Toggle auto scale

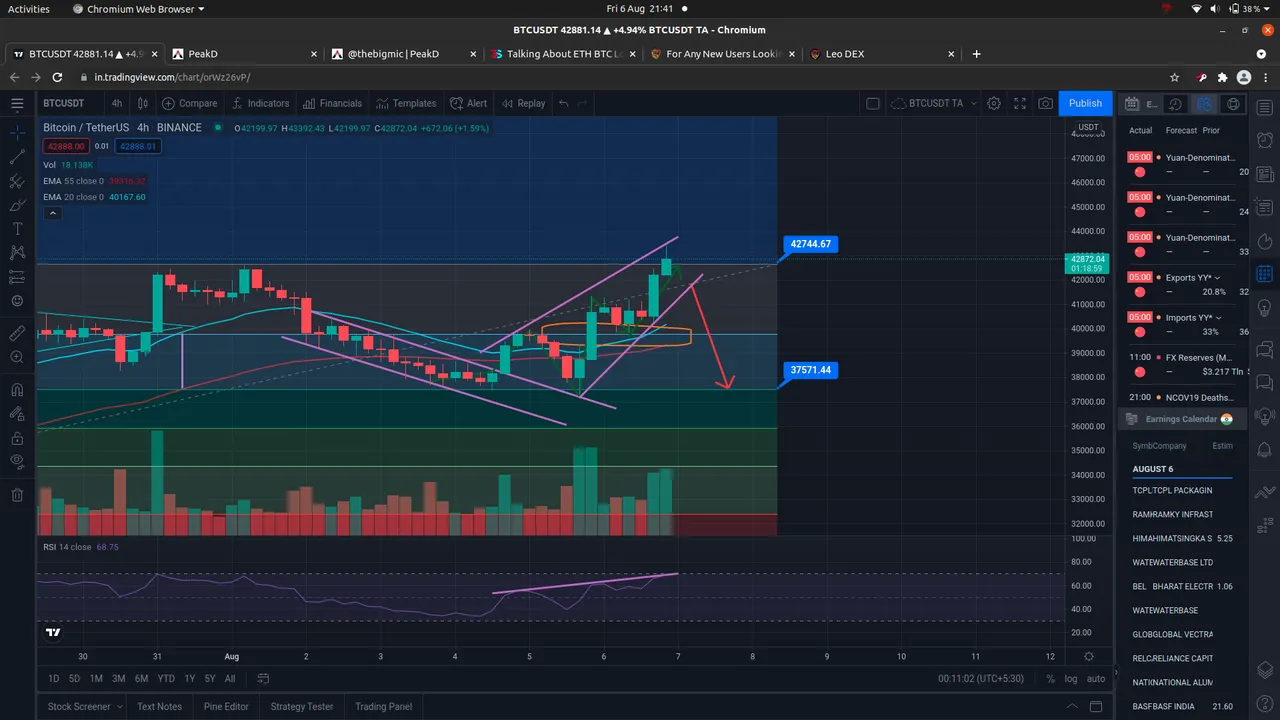click(x=1096, y=679)
